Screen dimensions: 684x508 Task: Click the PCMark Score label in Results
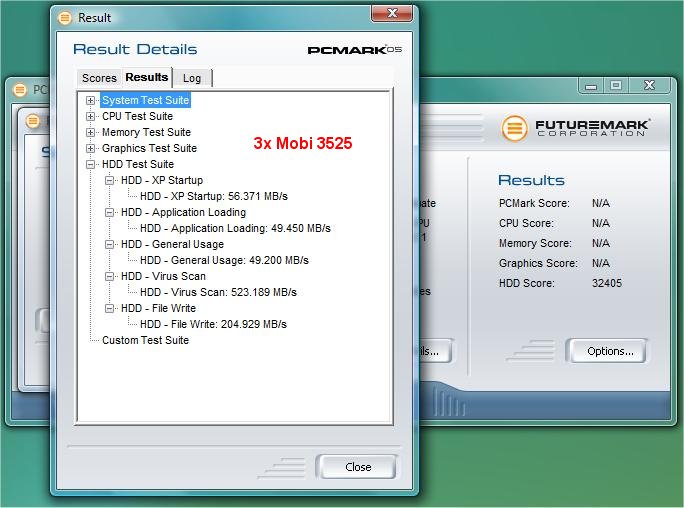[x=534, y=203]
